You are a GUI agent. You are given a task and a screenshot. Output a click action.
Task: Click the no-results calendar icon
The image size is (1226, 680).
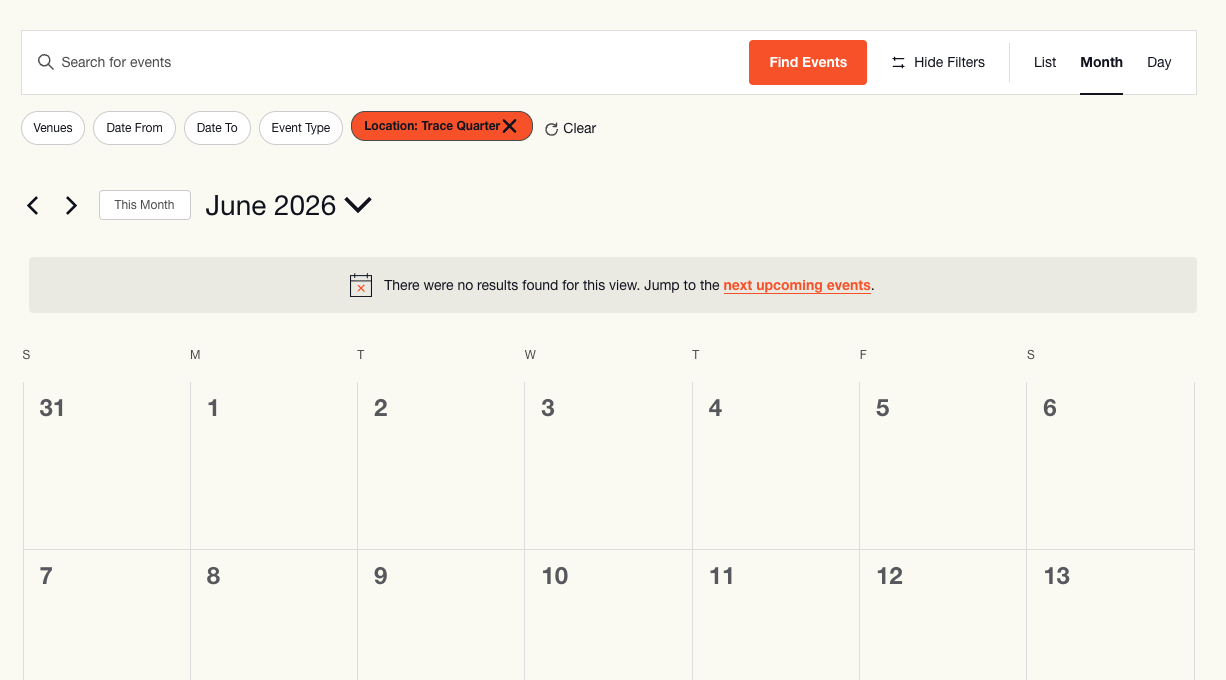[x=361, y=285]
